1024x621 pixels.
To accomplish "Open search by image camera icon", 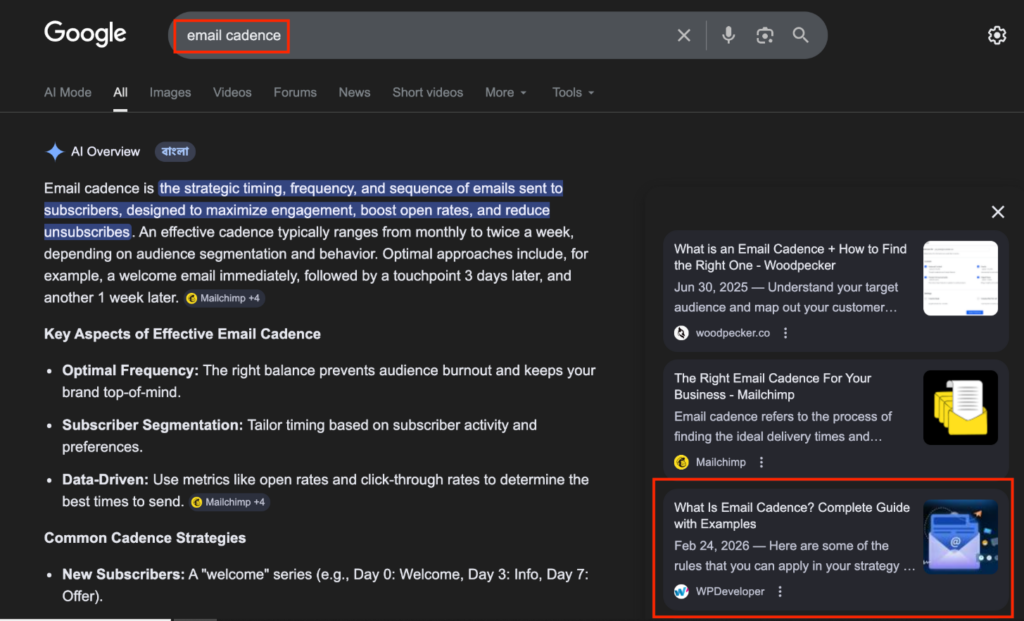I will (x=765, y=35).
